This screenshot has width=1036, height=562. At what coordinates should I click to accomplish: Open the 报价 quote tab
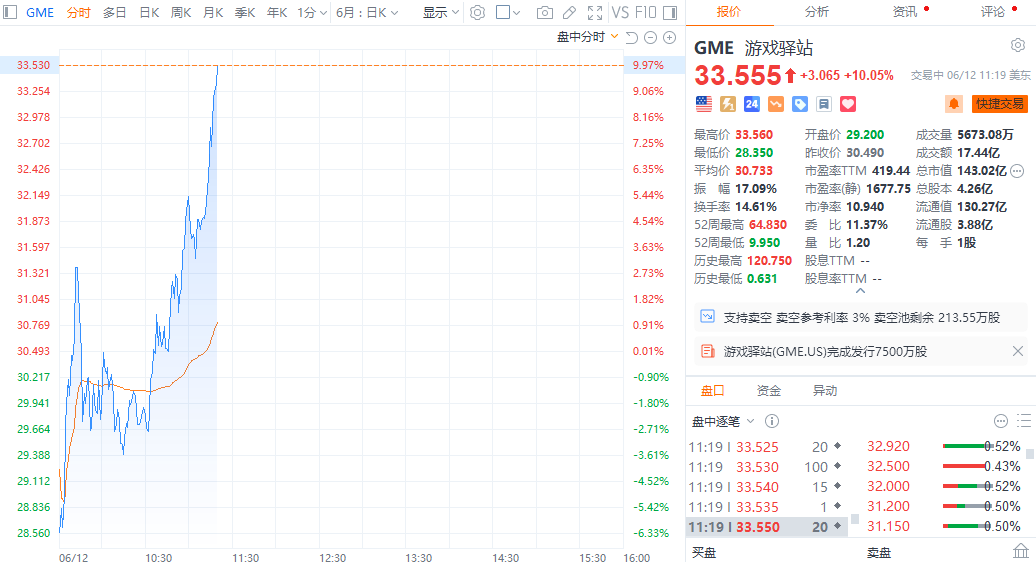pyautogui.click(x=729, y=12)
